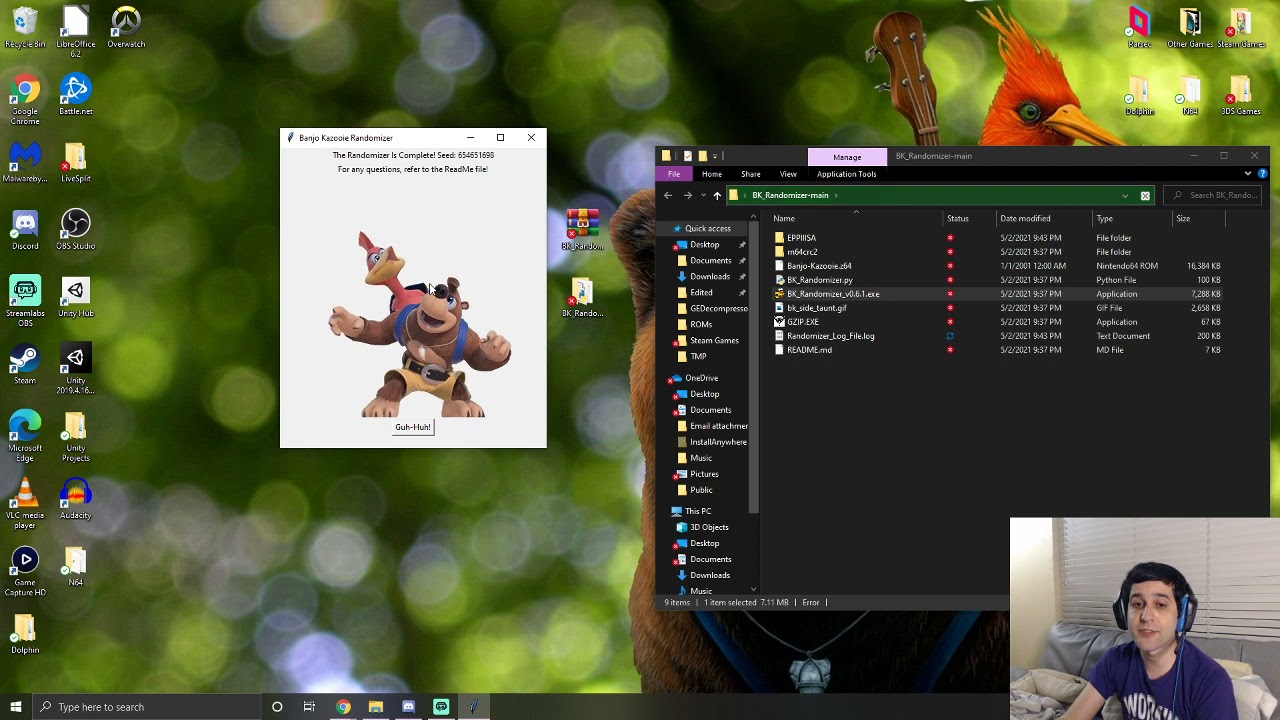Open the File menu in Explorer

pyautogui.click(x=674, y=174)
